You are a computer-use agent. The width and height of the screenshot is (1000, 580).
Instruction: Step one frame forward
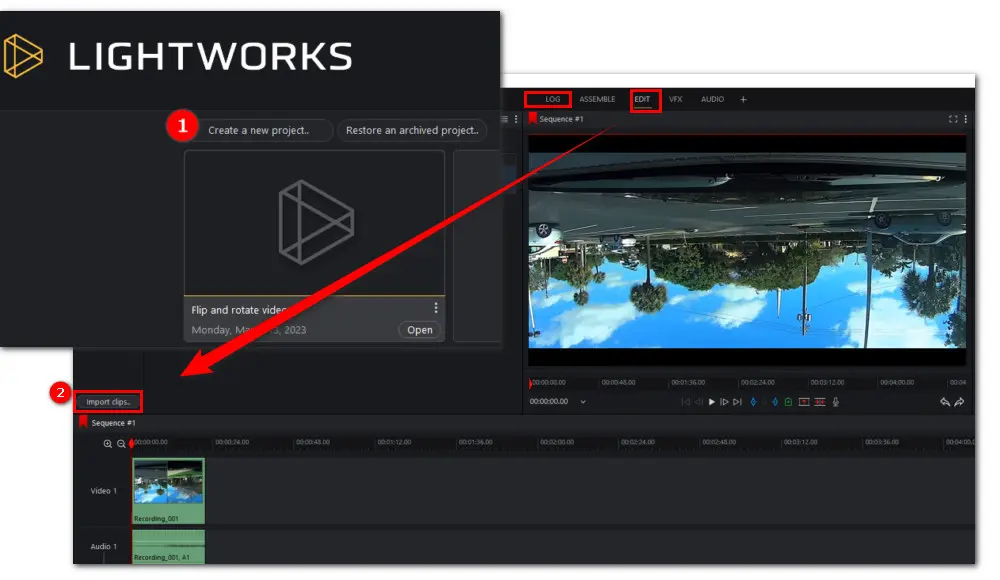coord(724,402)
